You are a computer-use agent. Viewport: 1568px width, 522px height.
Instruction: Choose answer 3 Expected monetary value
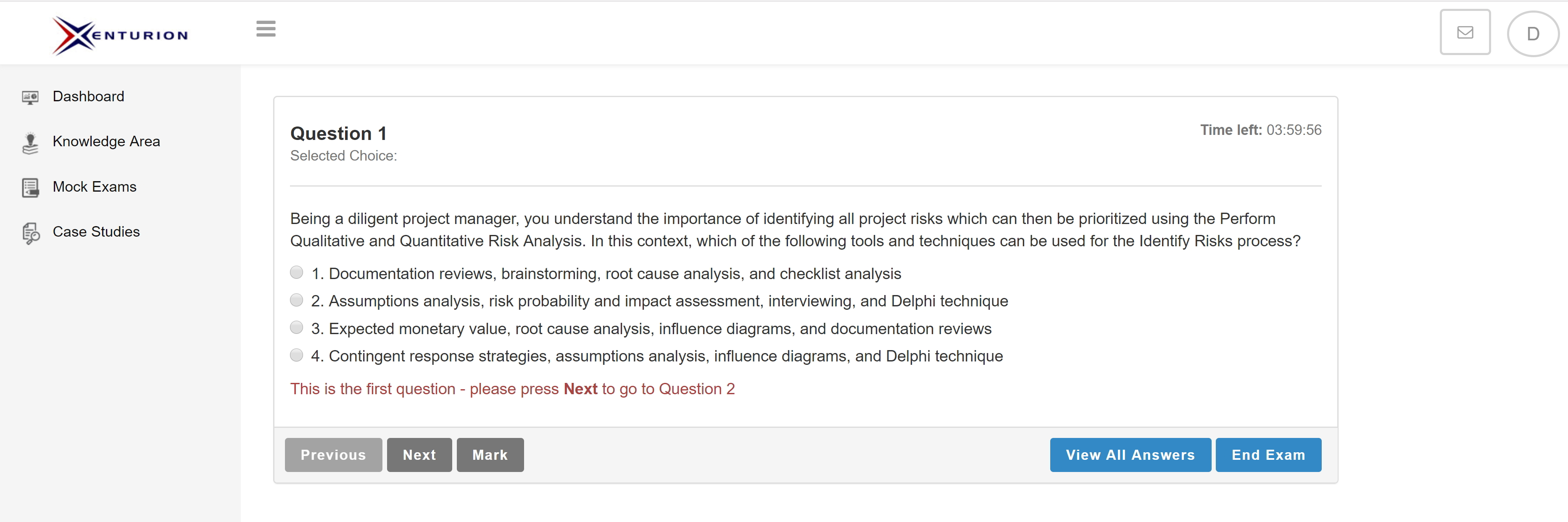point(296,327)
